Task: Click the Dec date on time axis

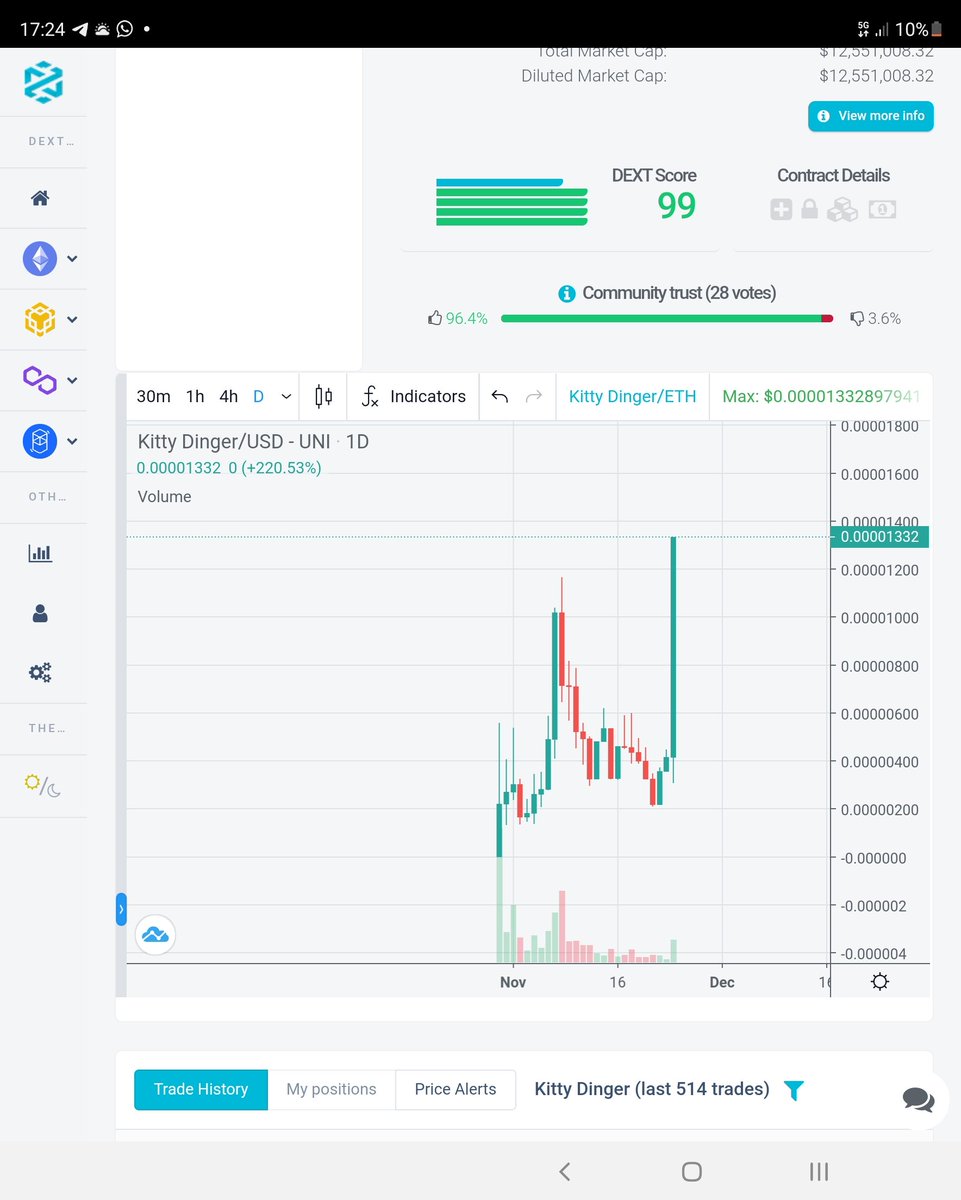Action: click(722, 982)
